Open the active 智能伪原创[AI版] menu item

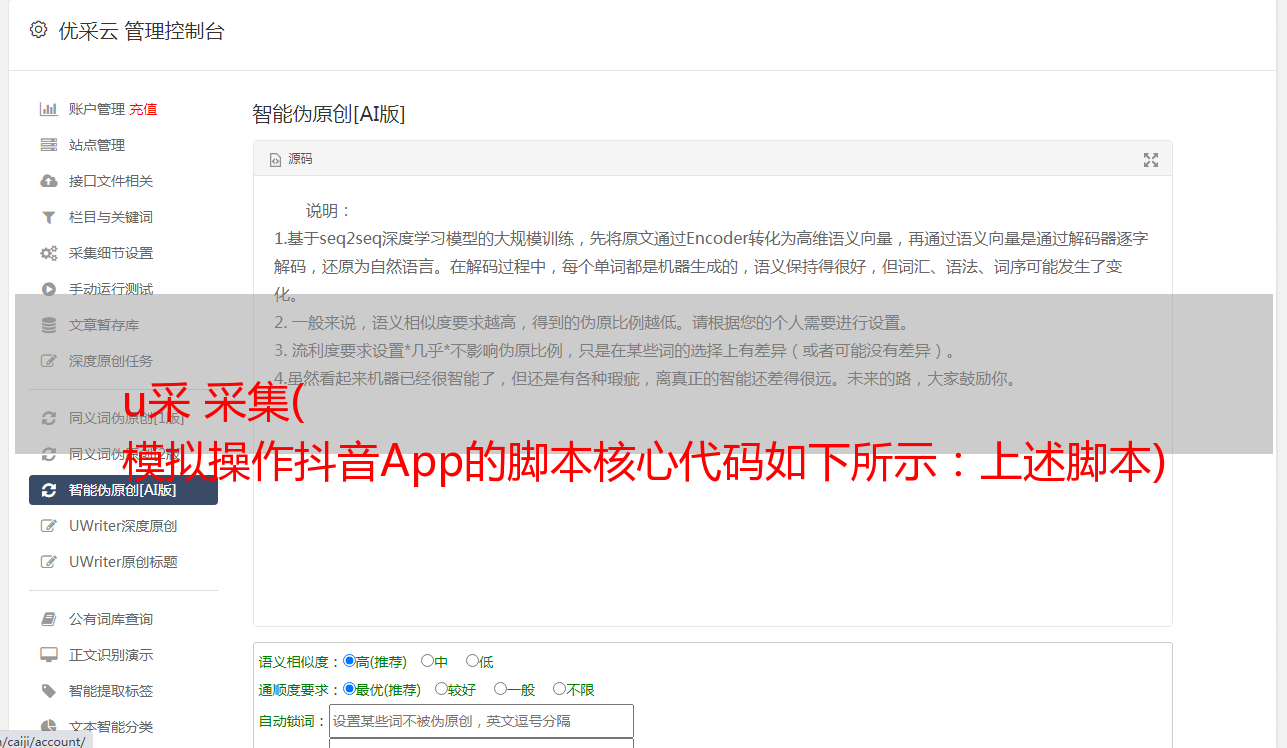124,490
